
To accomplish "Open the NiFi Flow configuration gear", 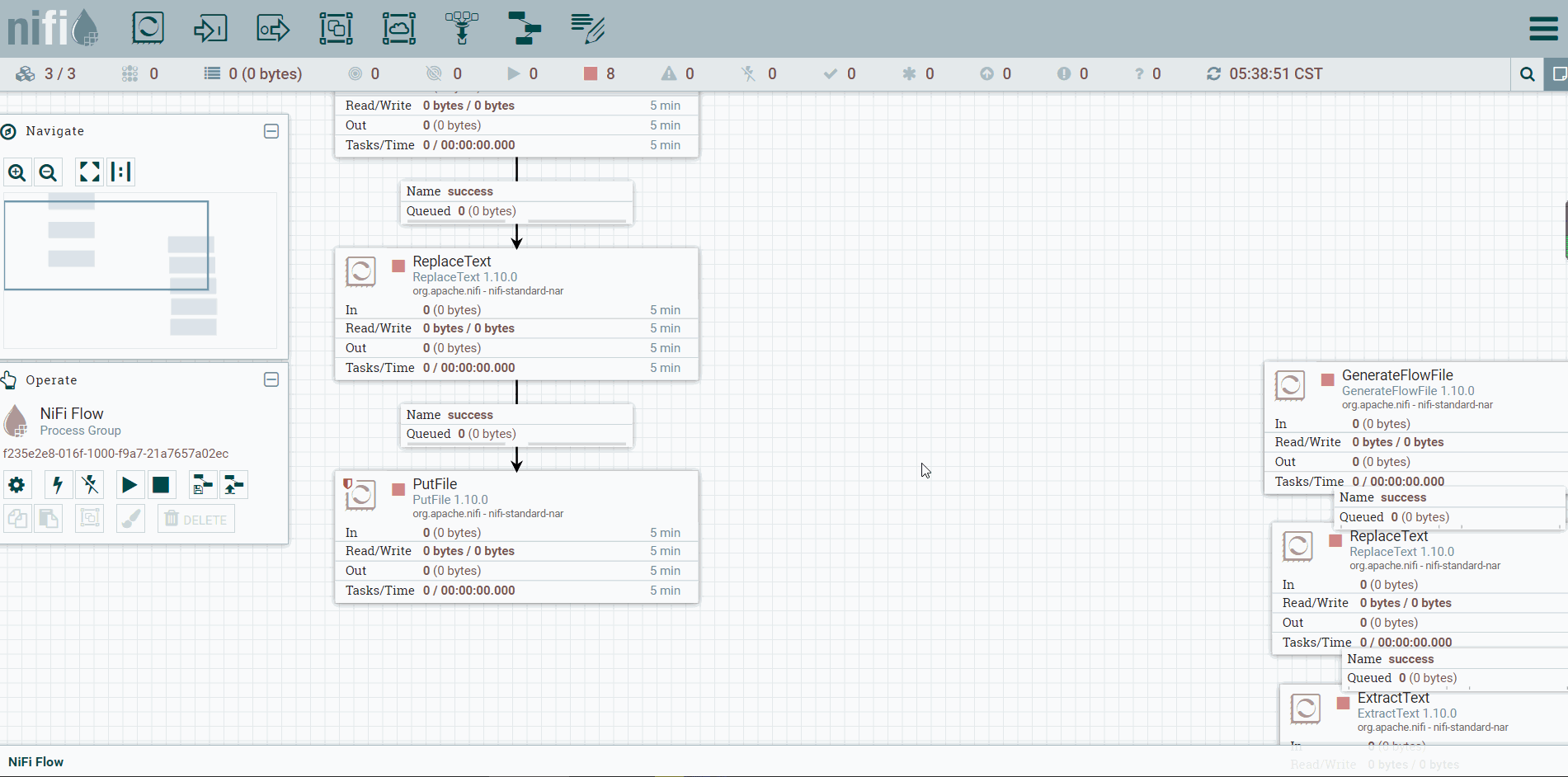I will click(16, 485).
